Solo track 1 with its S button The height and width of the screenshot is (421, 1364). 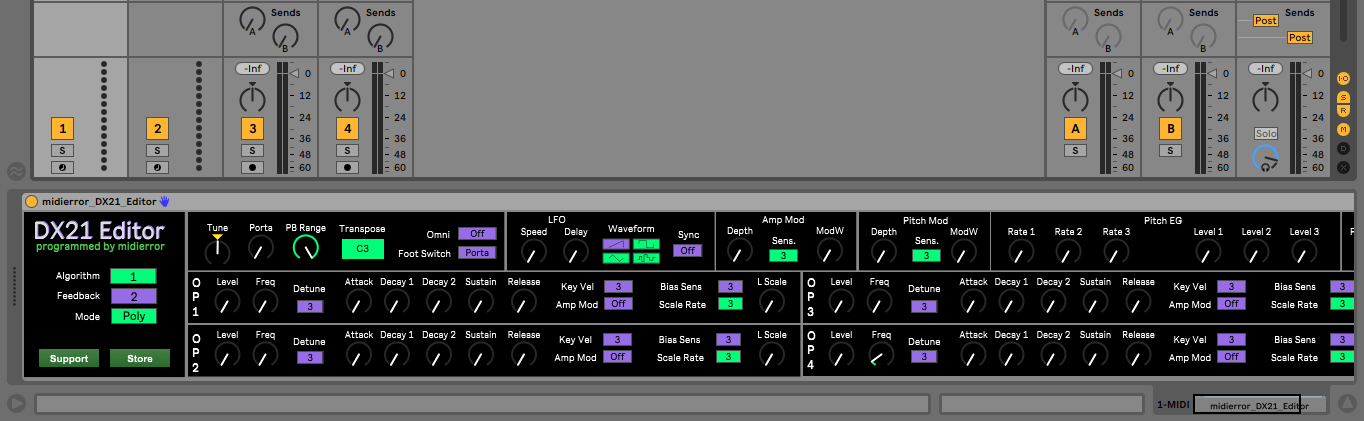[63, 150]
